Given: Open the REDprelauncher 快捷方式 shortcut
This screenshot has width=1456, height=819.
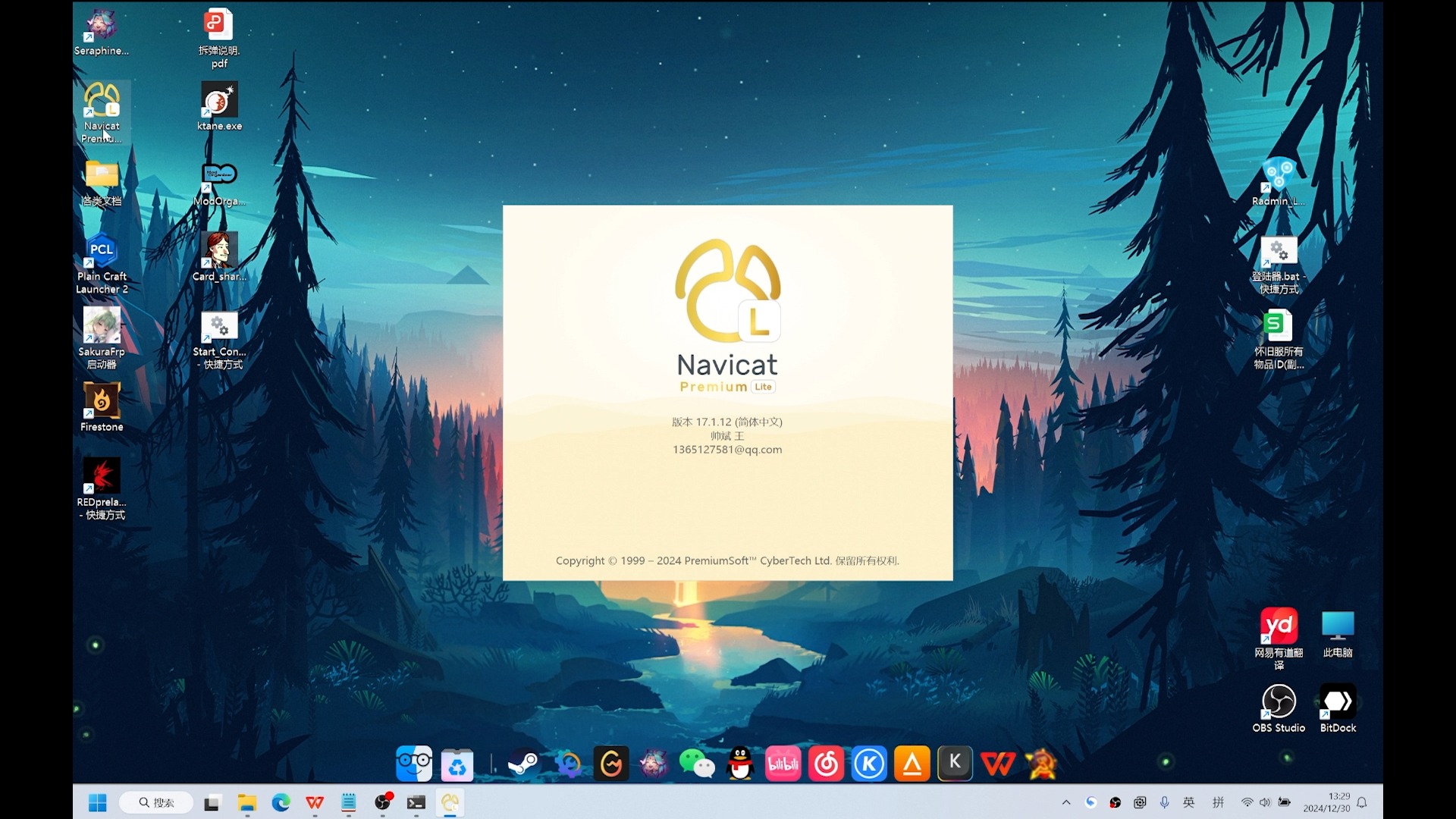Looking at the screenshot, I should 102,489.
